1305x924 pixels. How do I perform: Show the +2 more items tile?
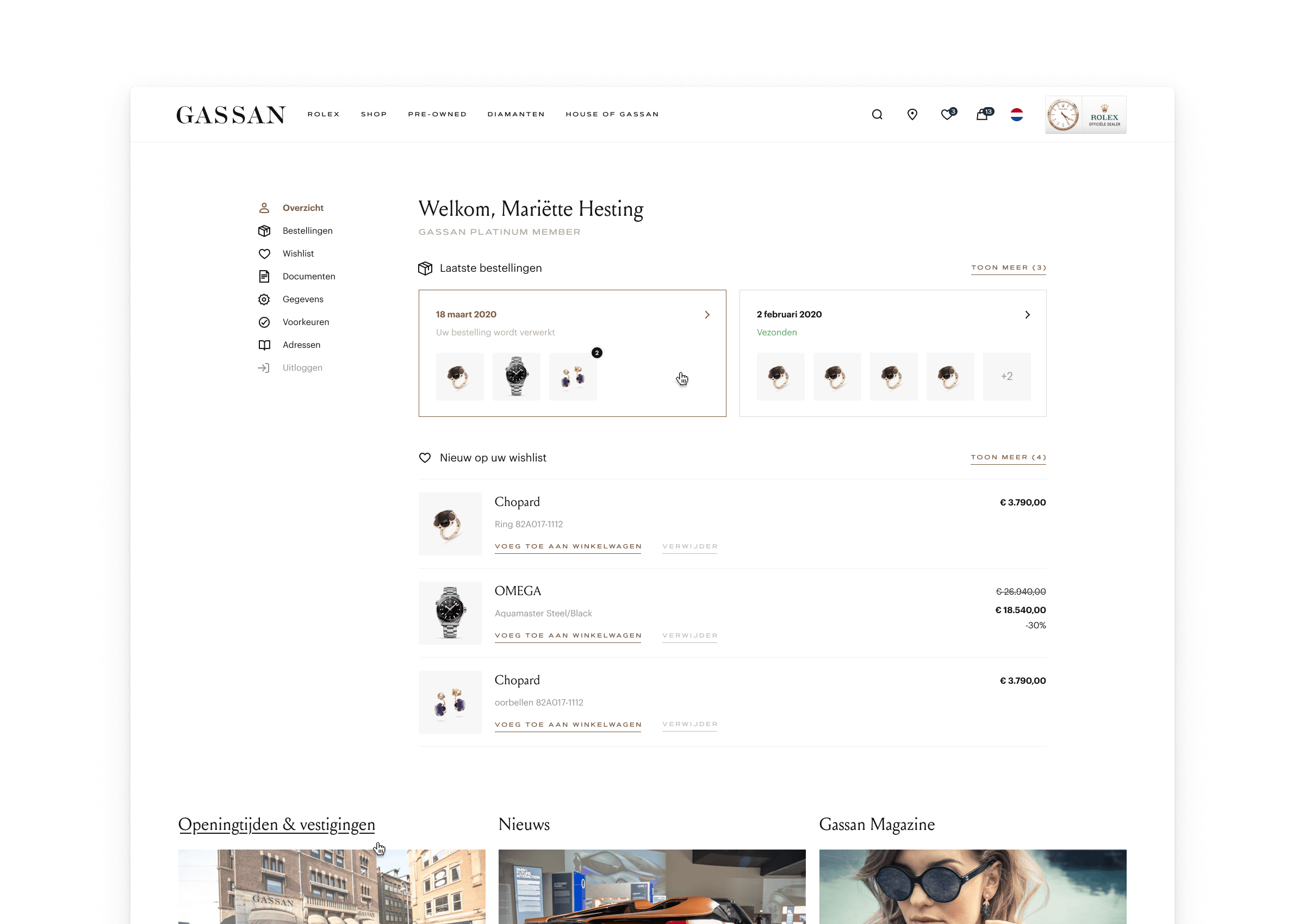coord(1006,376)
